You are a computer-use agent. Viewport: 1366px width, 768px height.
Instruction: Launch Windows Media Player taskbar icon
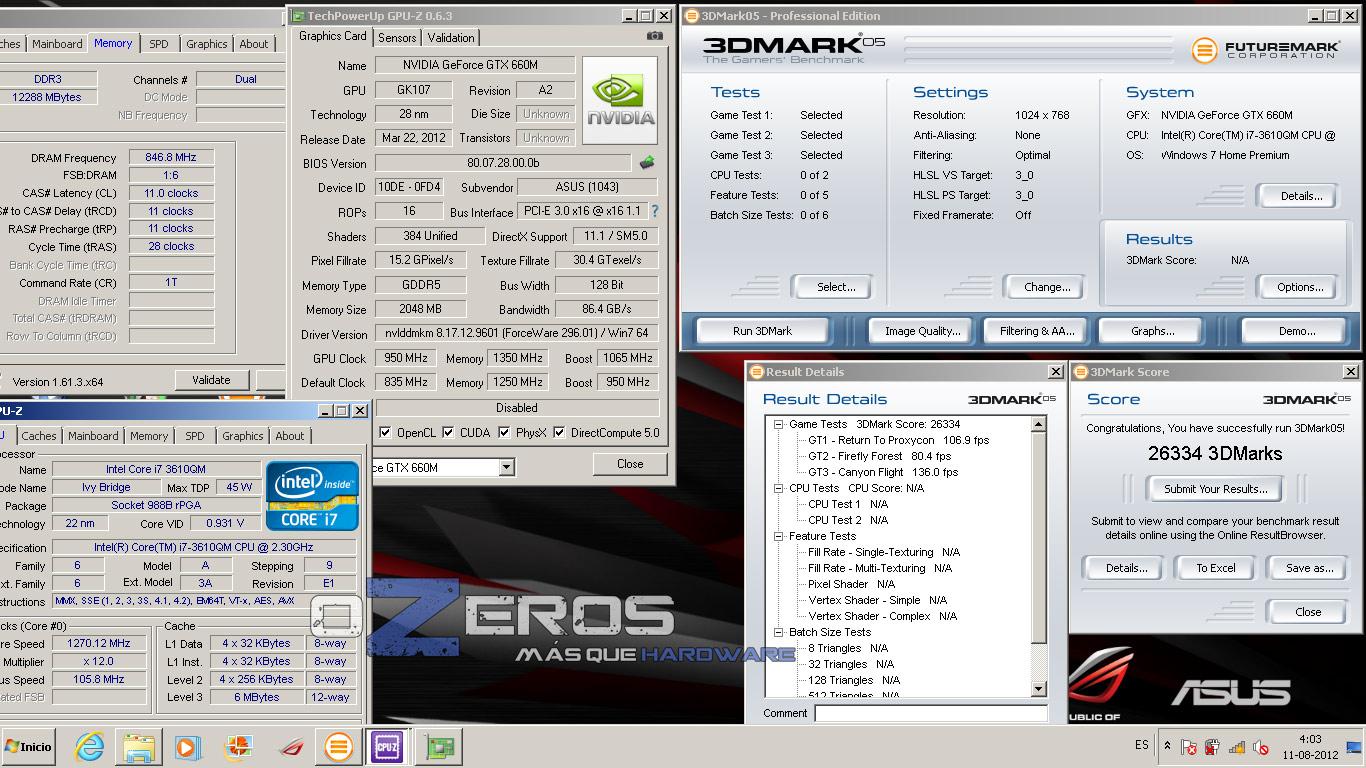[x=187, y=746]
